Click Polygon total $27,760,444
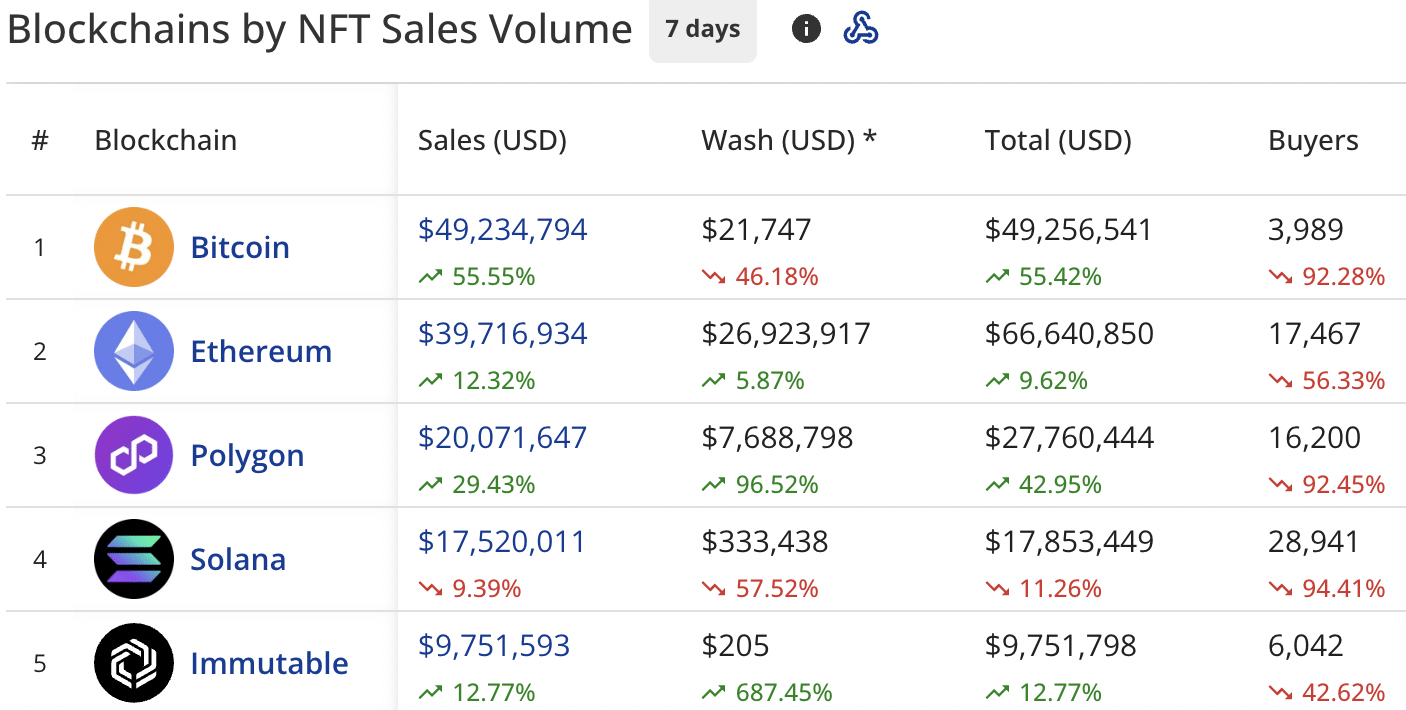The height and width of the screenshot is (710, 1406). pyautogui.click(x=1069, y=438)
